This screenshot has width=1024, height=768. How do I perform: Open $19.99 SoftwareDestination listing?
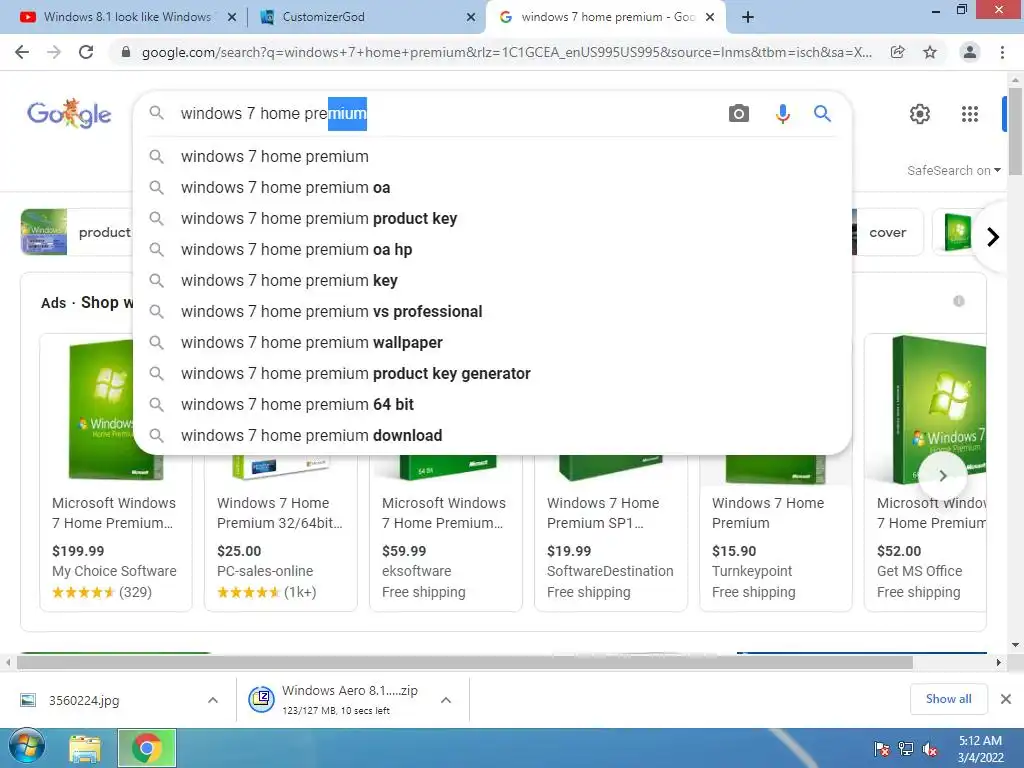tap(611, 532)
